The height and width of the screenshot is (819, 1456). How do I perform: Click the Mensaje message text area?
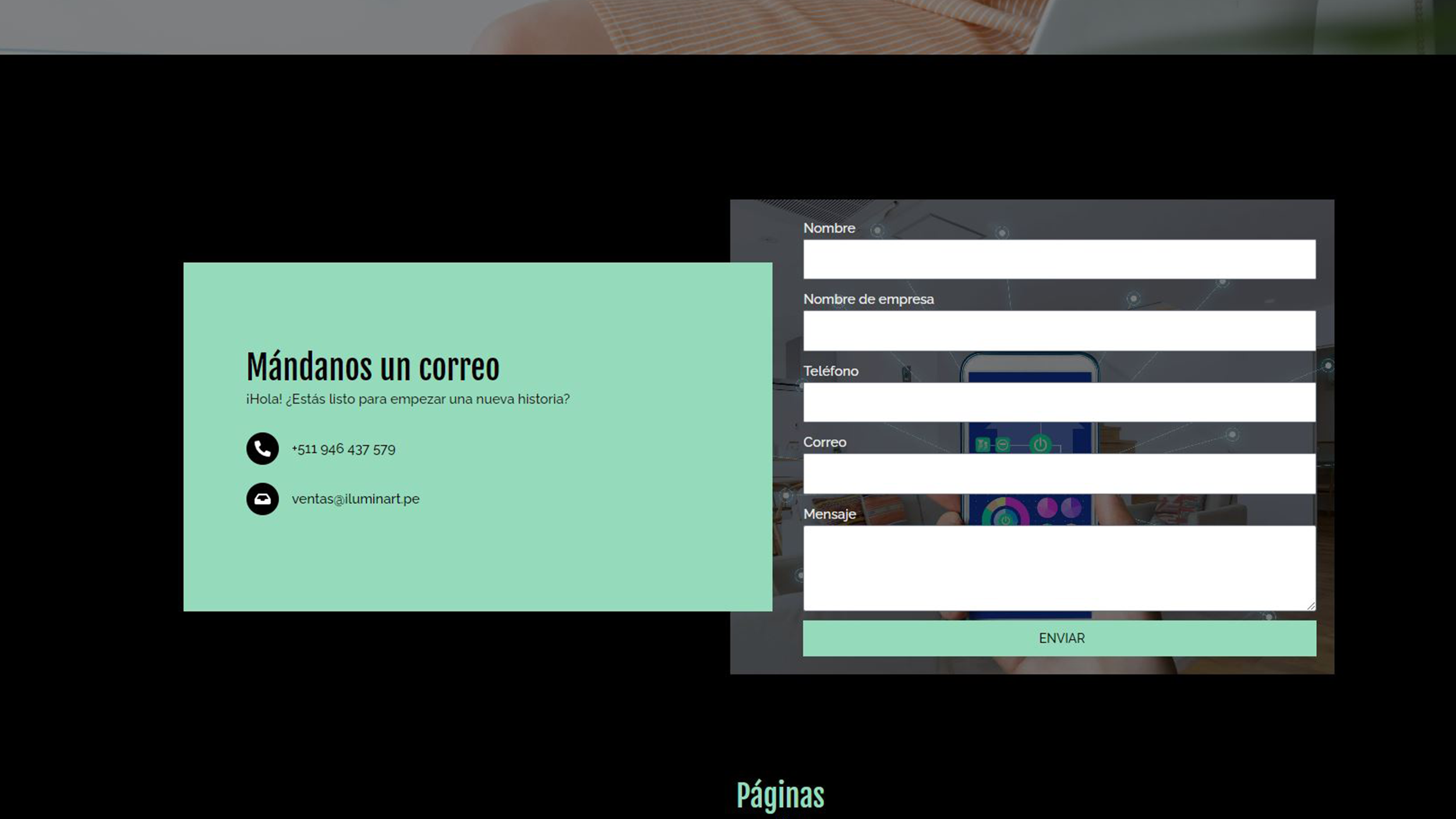point(1059,565)
